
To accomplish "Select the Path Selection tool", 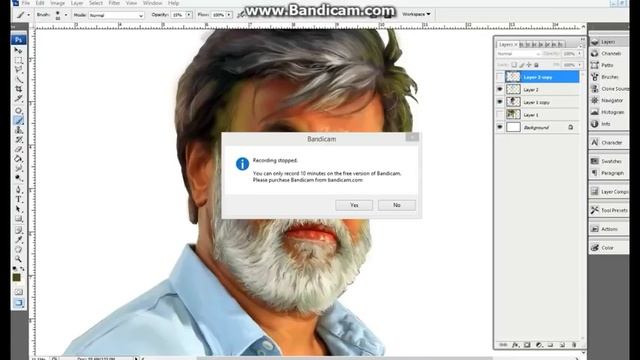I will point(18,209).
